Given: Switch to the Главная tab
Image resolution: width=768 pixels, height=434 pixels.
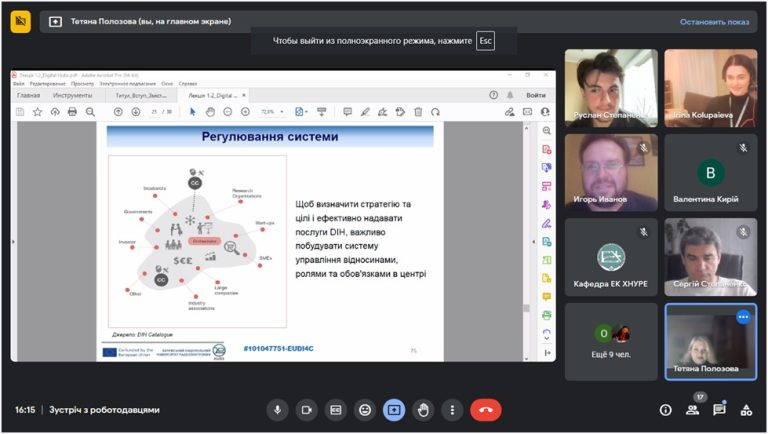Looking at the screenshot, I should pyautogui.click(x=28, y=96).
